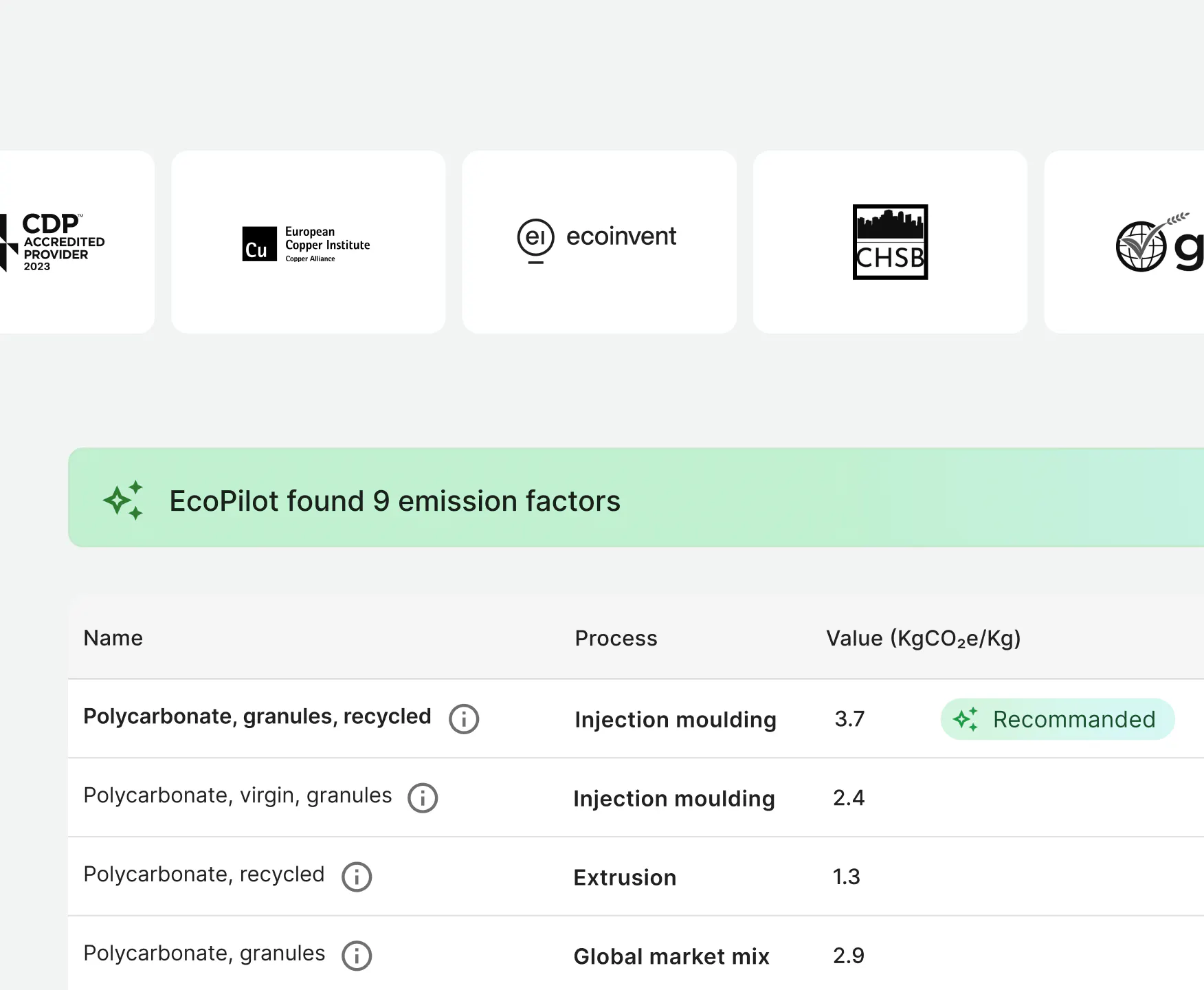The height and width of the screenshot is (990, 1204).
Task: Select the European Copper Institute logo card
Action: point(308,242)
